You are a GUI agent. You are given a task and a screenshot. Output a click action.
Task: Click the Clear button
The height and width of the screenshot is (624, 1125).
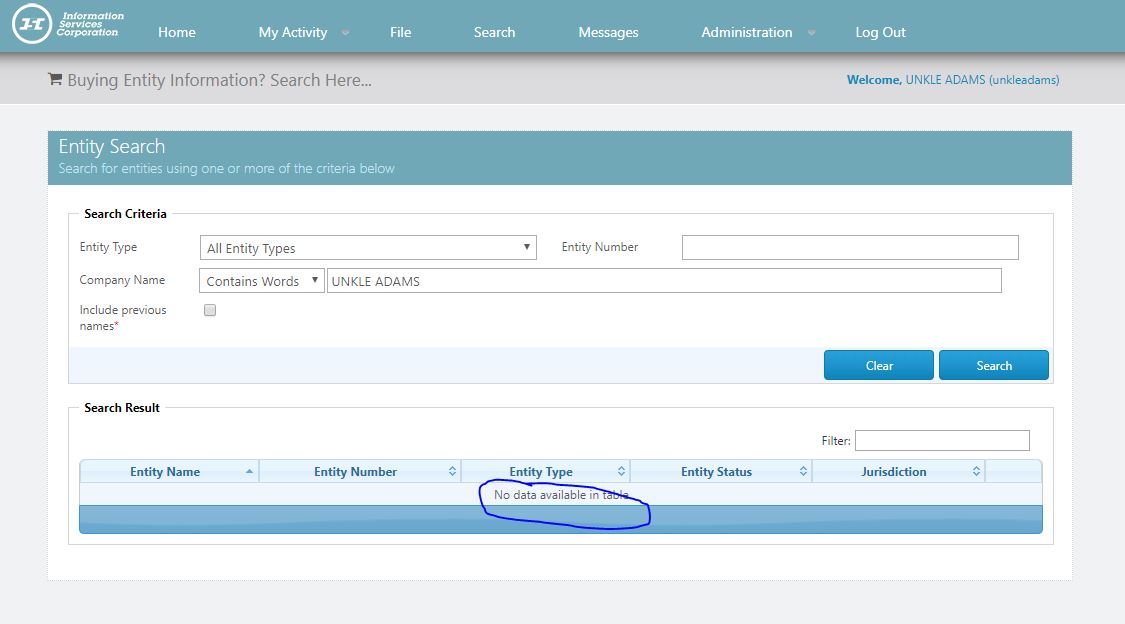pos(879,365)
